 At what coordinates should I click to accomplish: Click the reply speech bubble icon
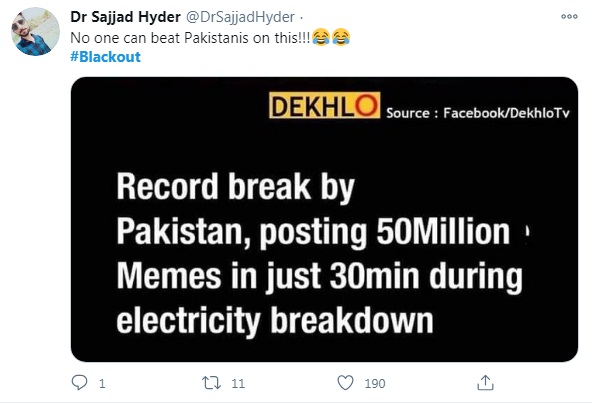(x=79, y=383)
